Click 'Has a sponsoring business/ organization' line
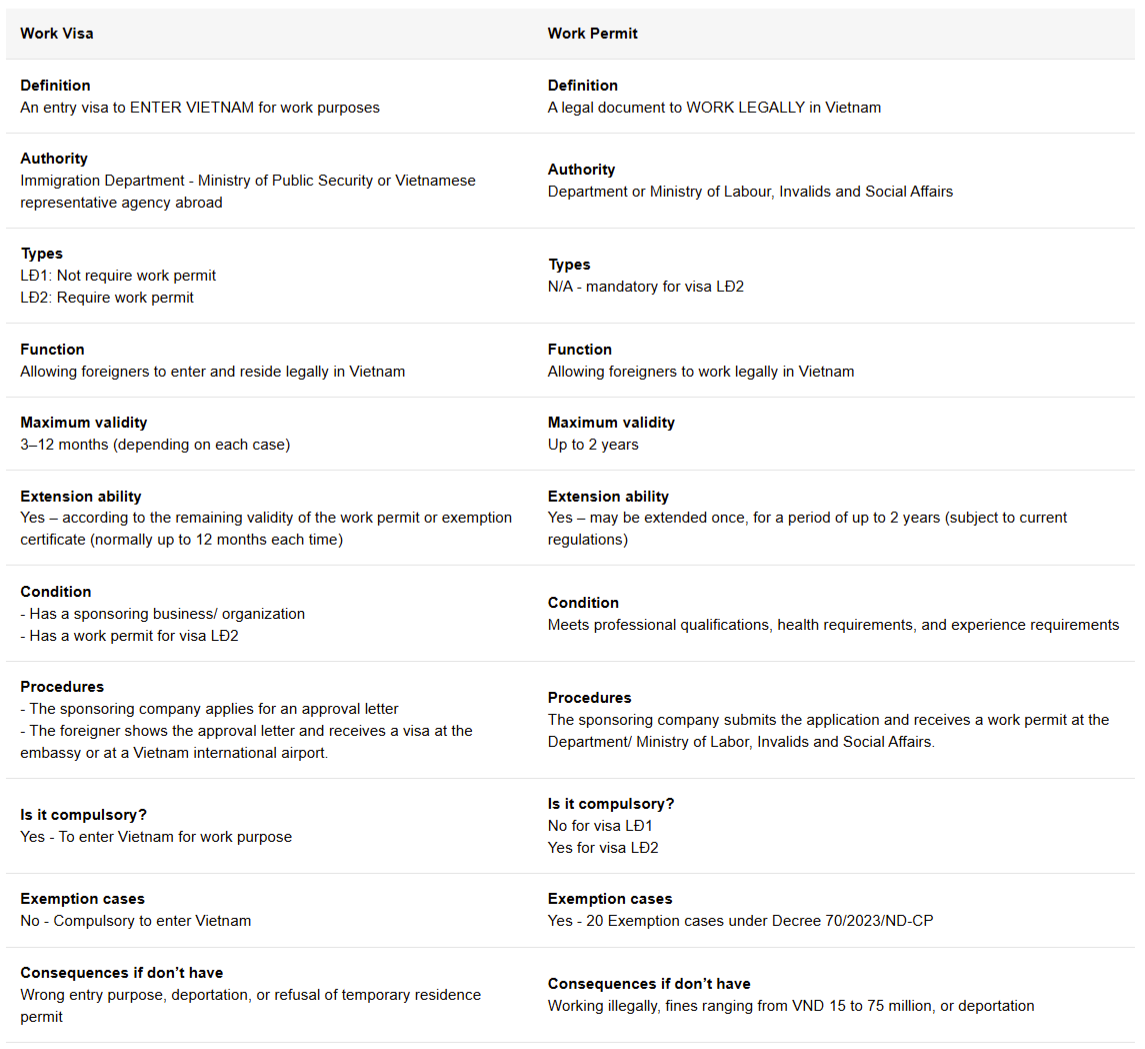 point(163,613)
